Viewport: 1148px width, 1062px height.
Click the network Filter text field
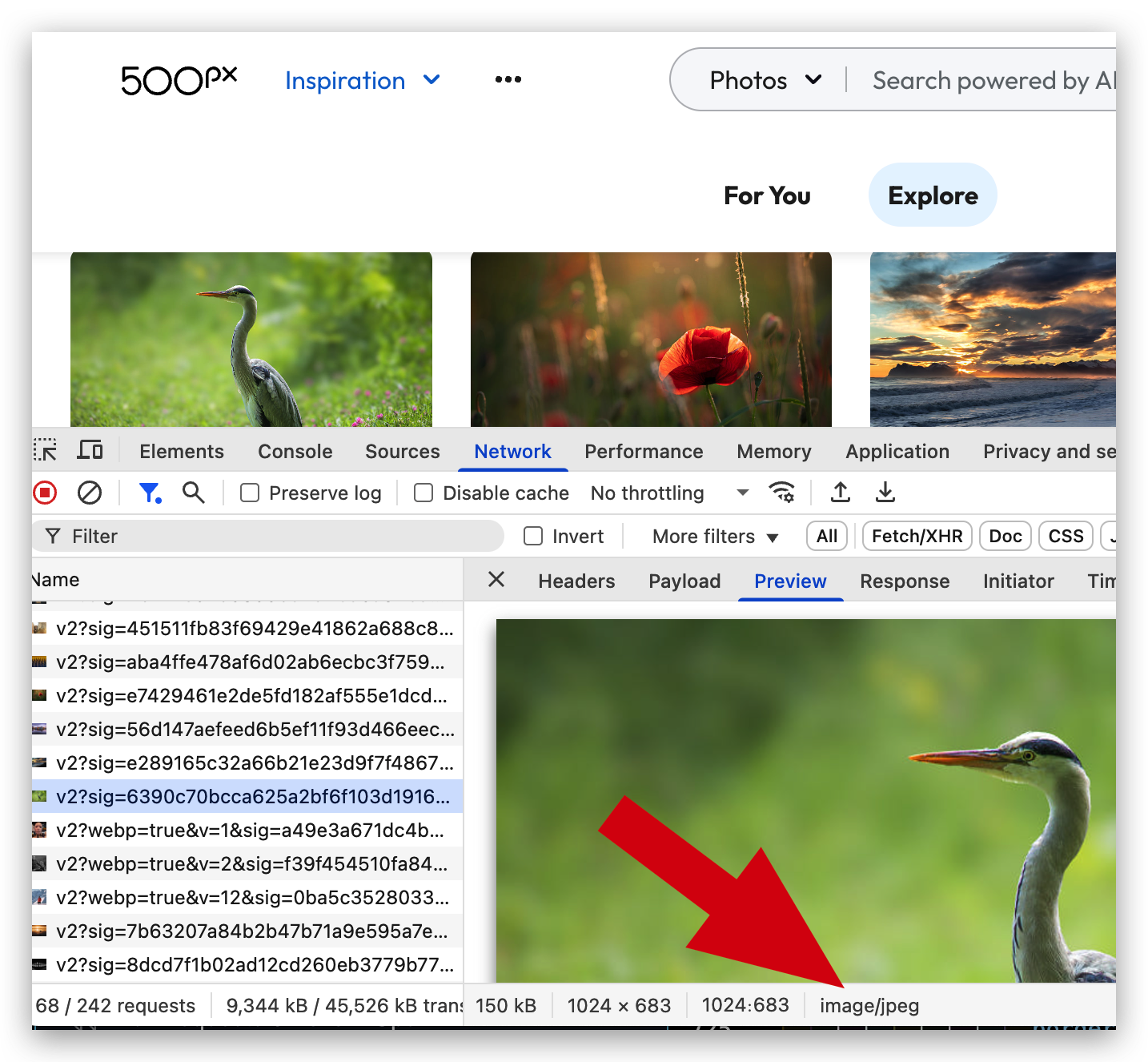pyautogui.click(x=272, y=537)
